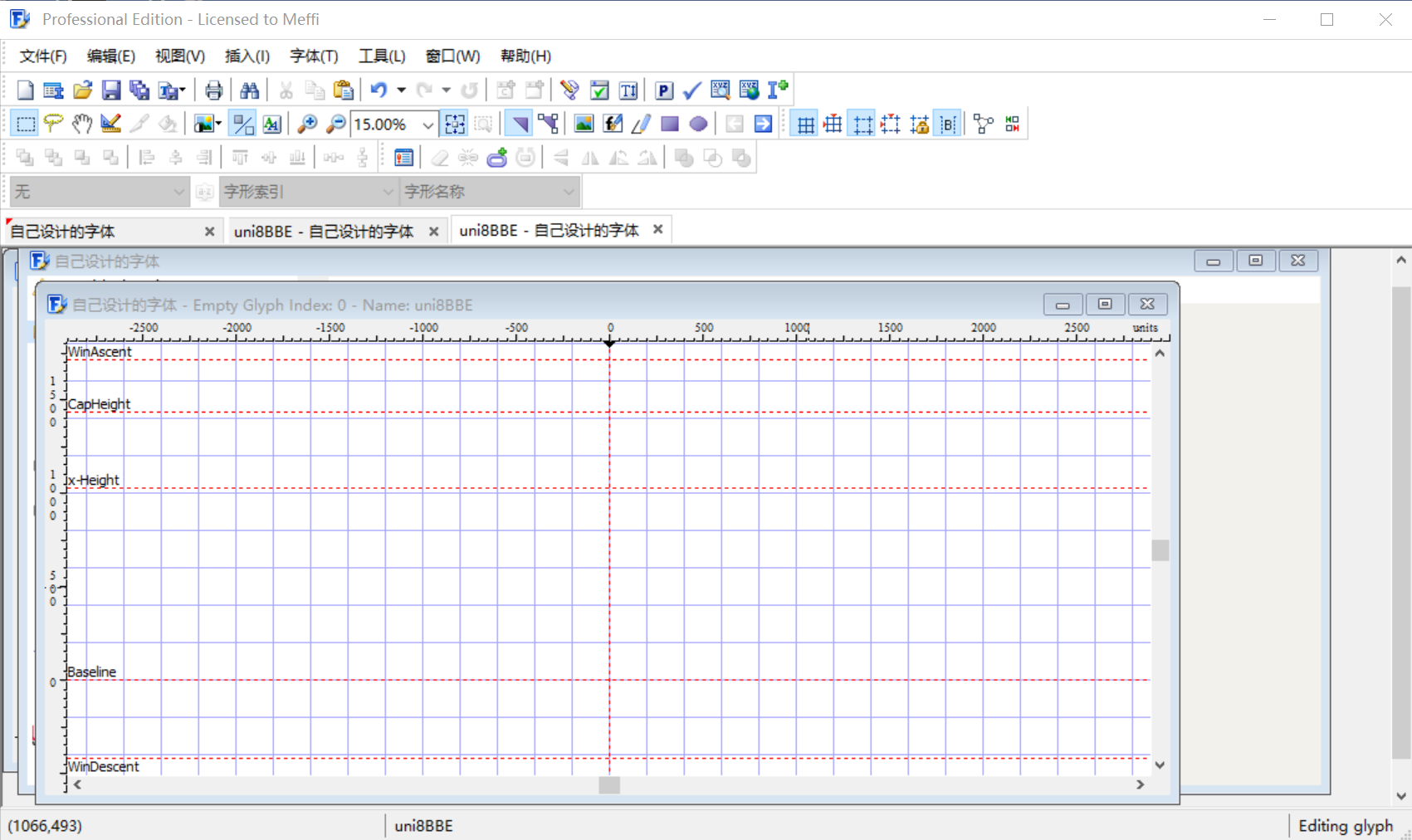1412x840 pixels.
Task: Print using the printer icon
Action: pos(213,90)
